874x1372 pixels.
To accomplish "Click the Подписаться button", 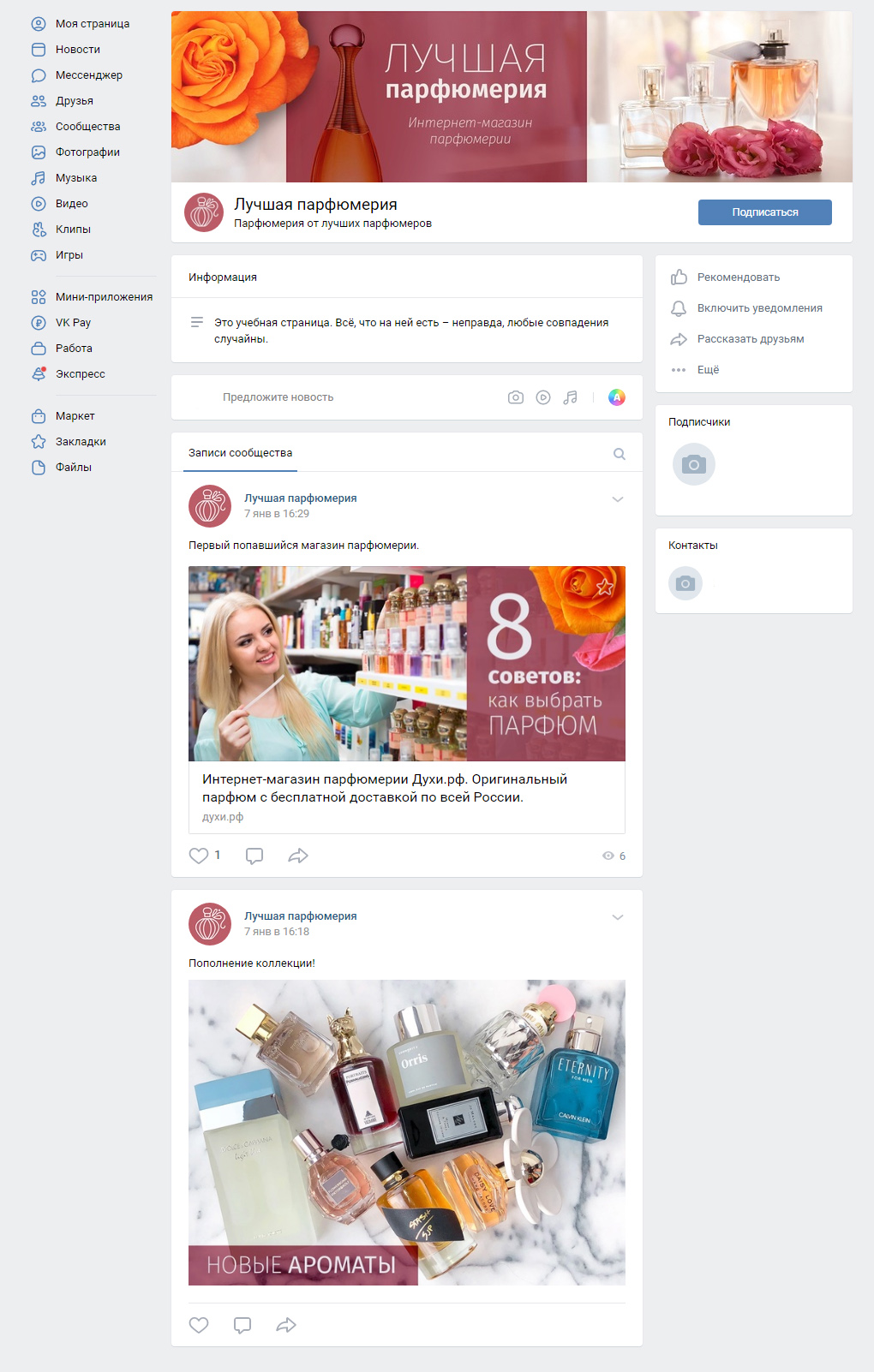I will (765, 212).
